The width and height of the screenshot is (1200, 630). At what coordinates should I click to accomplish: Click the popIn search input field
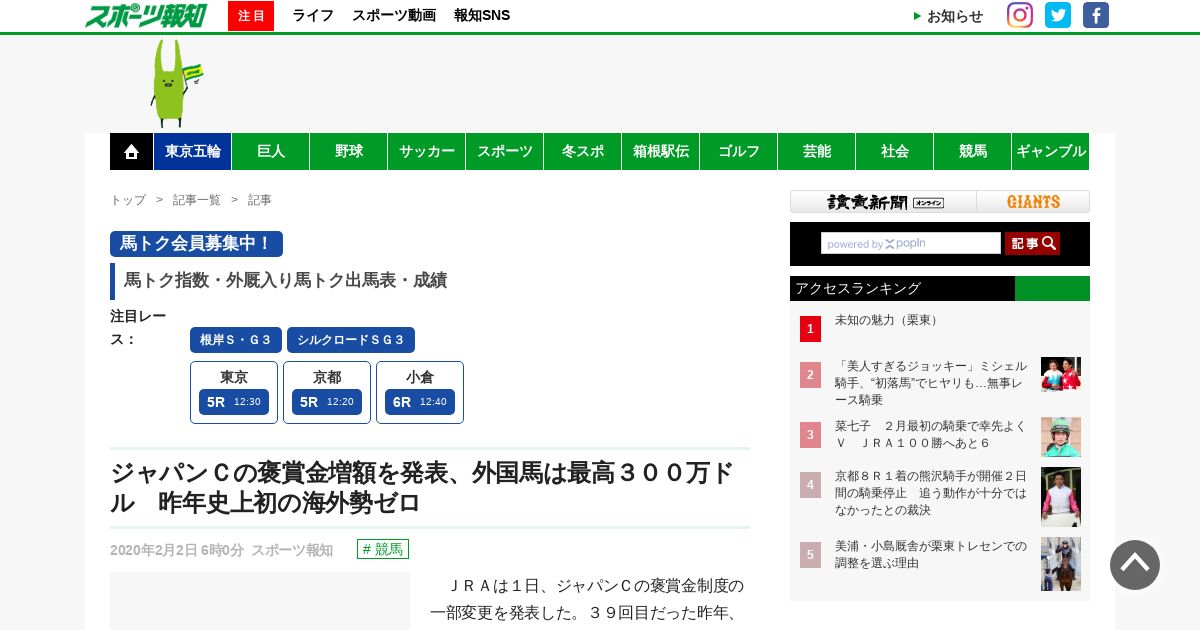tap(911, 243)
